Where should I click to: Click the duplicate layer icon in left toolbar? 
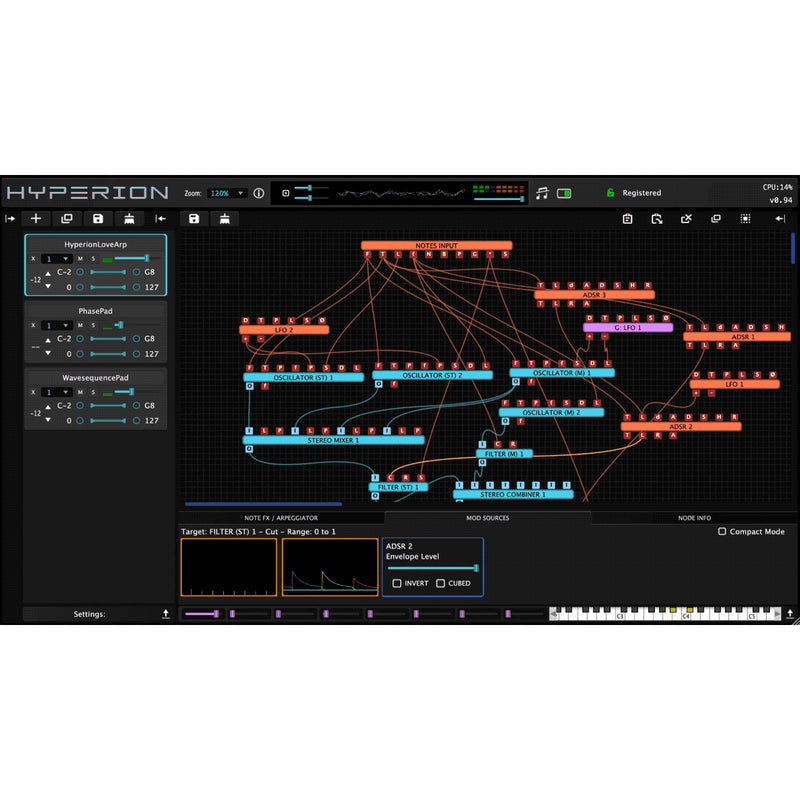67,218
